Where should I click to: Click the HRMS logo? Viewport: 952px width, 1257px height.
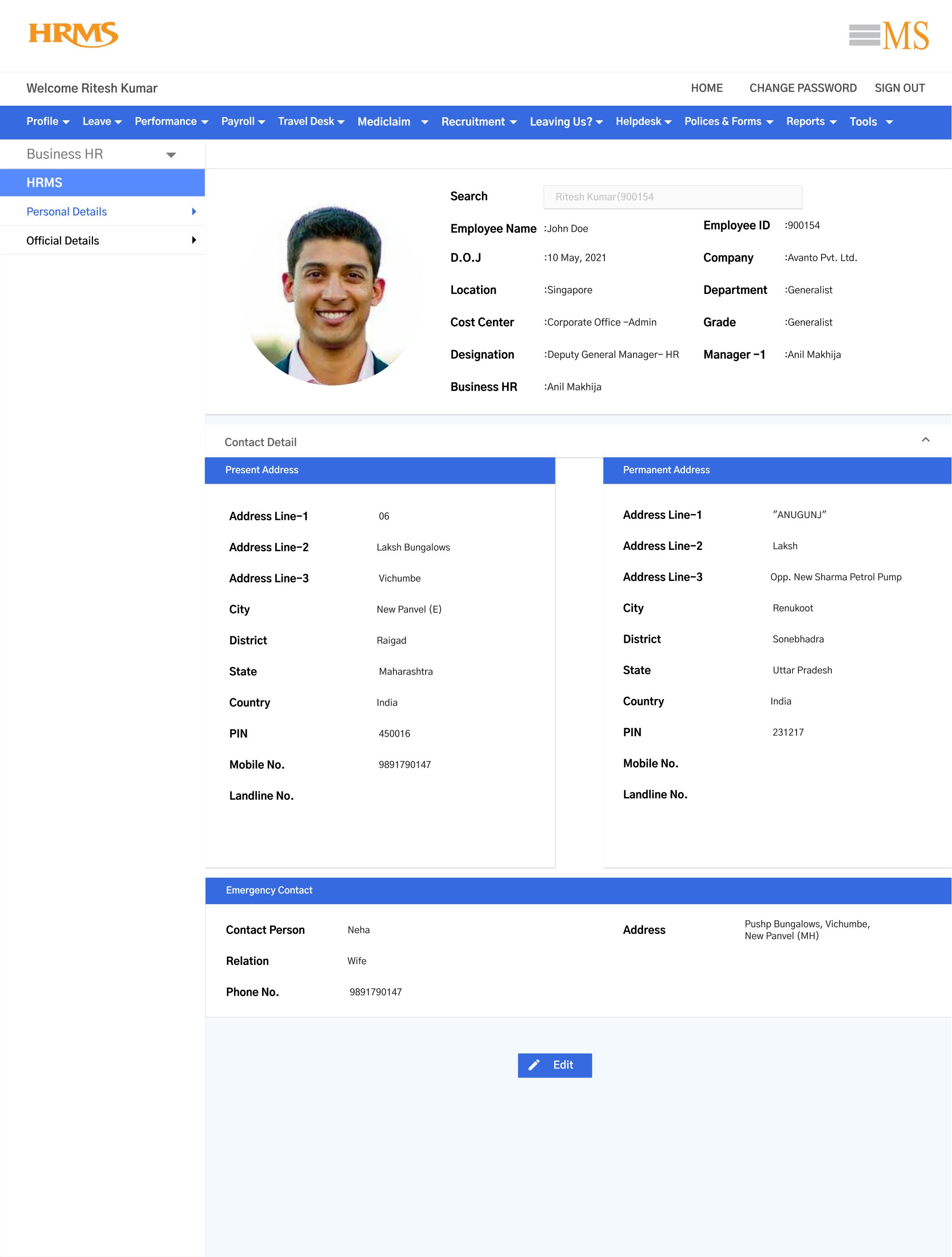(74, 35)
